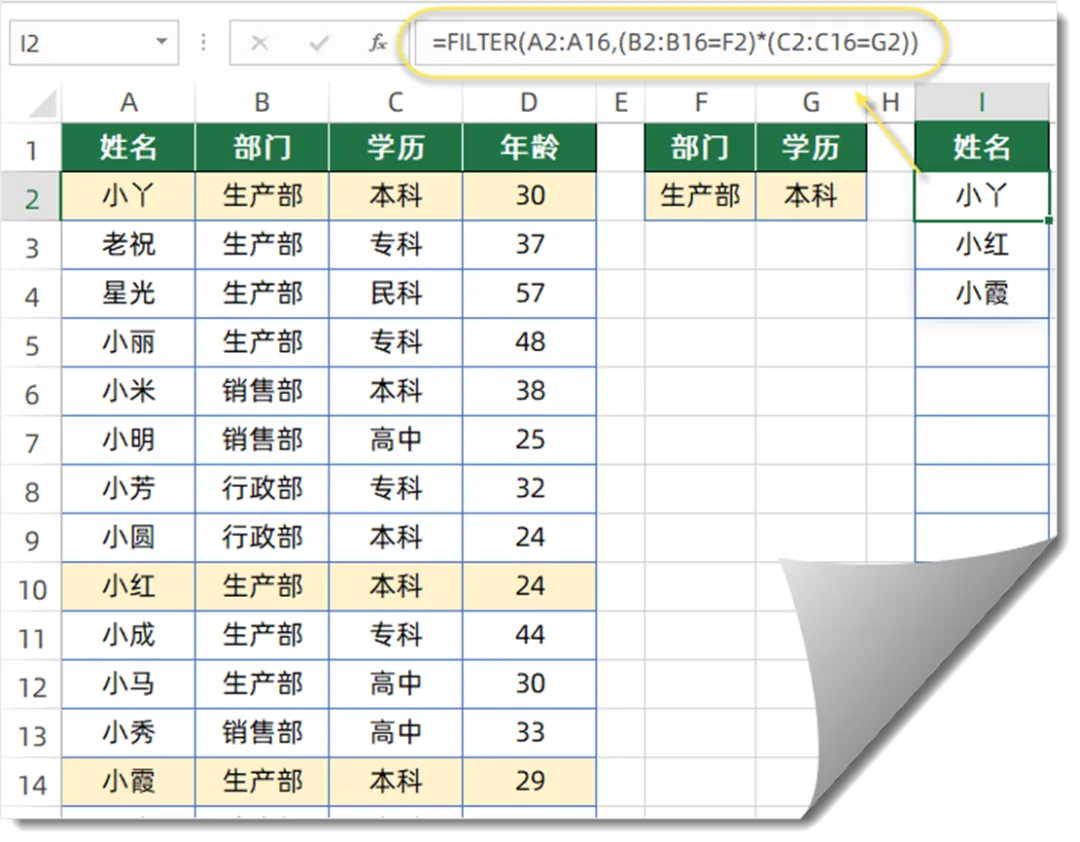Select column G header
1080x842 pixels.
tap(811, 103)
